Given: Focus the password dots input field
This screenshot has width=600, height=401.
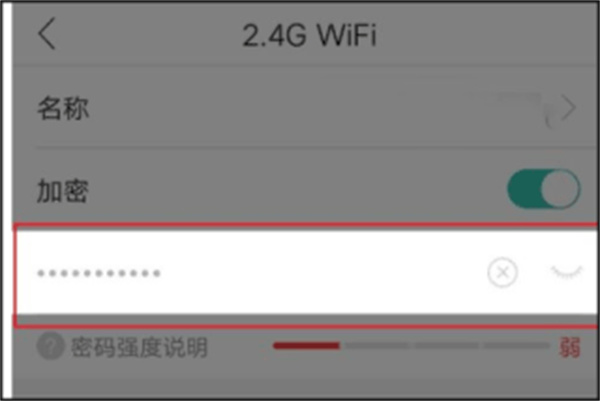Looking at the screenshot, I should pyautogui.click(x=306, y=272).
